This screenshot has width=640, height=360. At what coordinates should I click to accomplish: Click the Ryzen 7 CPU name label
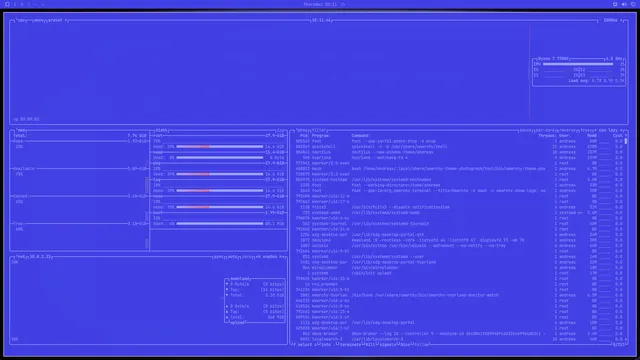553,59
